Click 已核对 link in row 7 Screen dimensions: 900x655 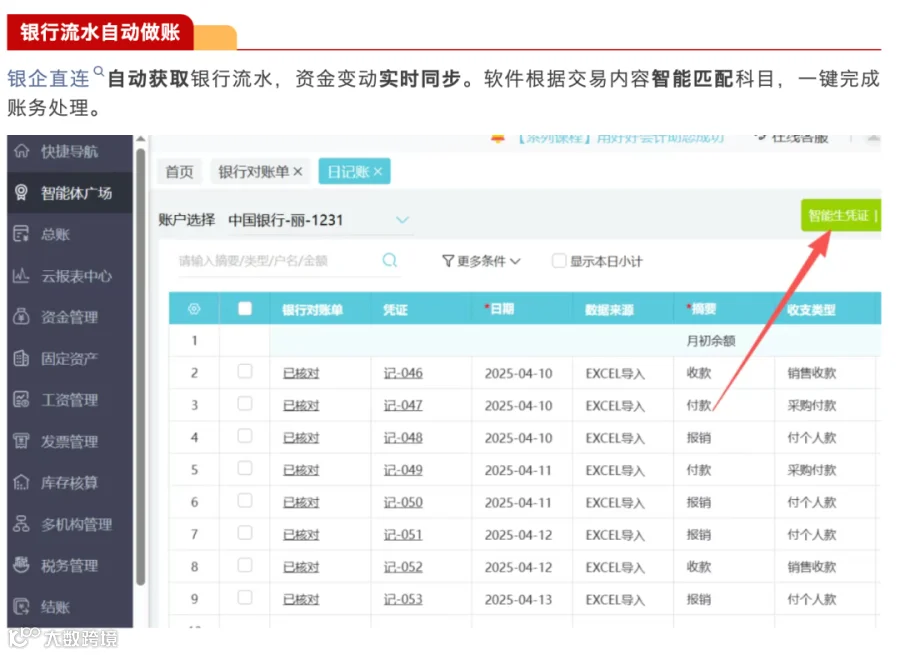coord(301,534)
